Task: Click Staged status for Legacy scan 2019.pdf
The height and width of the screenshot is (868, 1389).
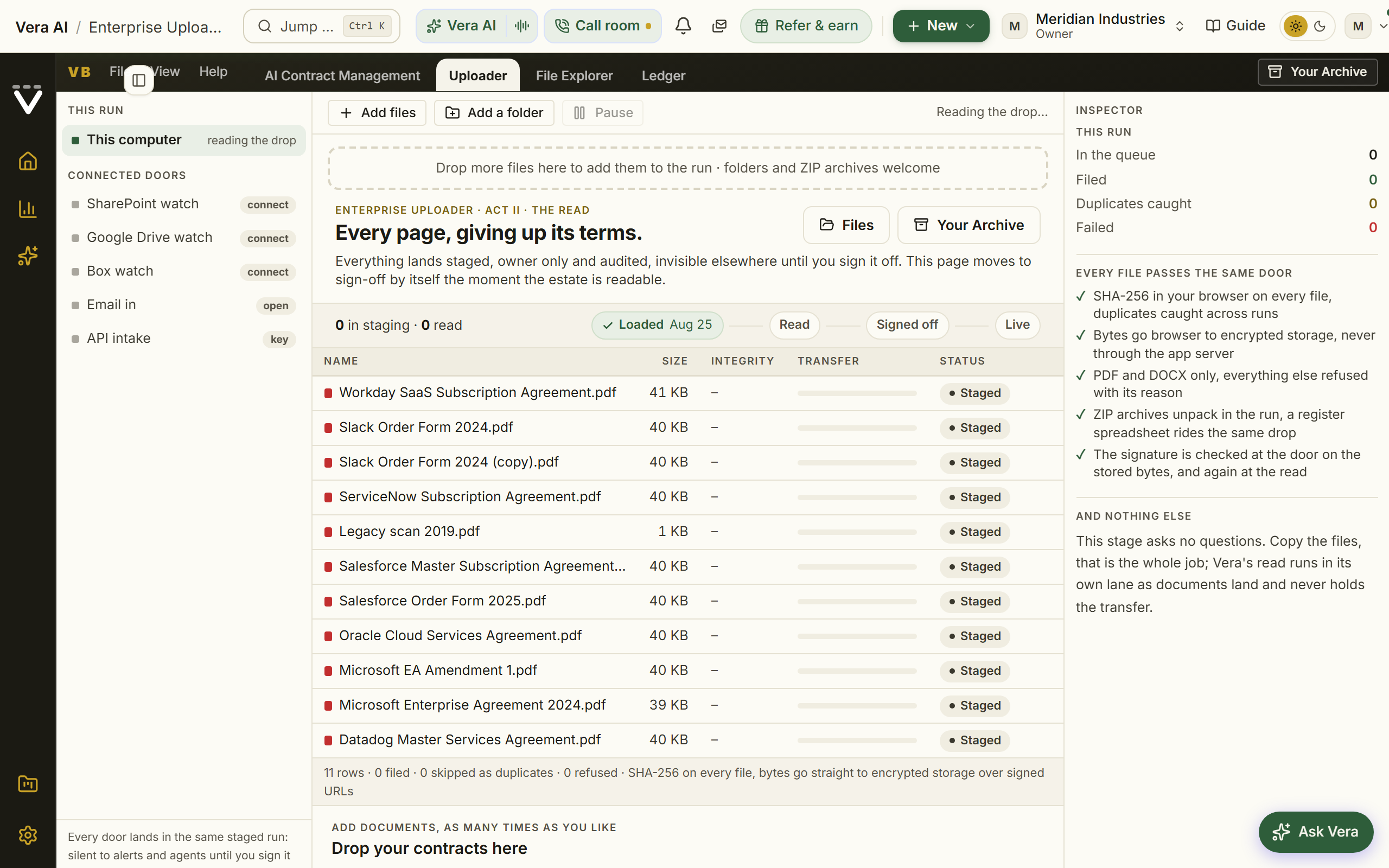Action: (x=974, y=532)
